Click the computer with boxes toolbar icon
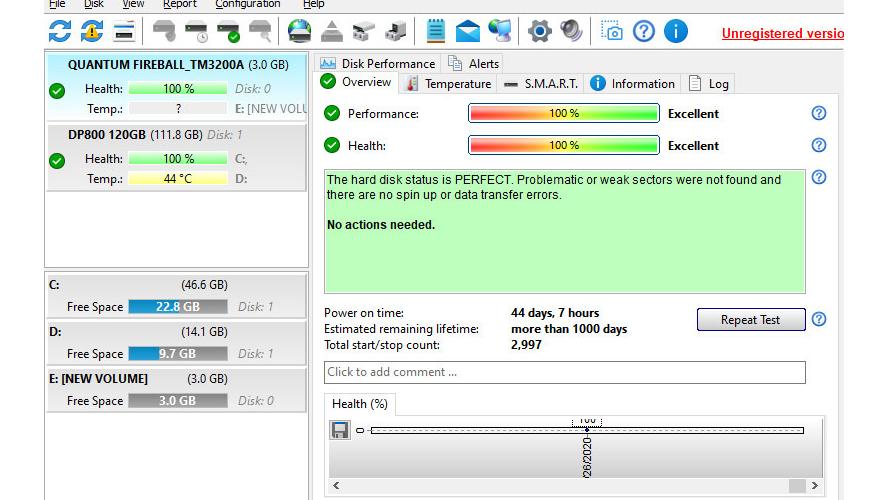The width and height of the screenshot is (889, 500). (x=396, y=31)
